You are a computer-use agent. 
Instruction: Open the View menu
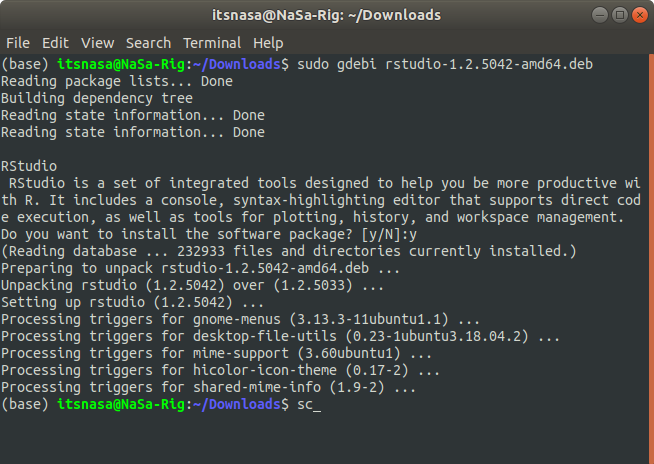tap(97, 43)
